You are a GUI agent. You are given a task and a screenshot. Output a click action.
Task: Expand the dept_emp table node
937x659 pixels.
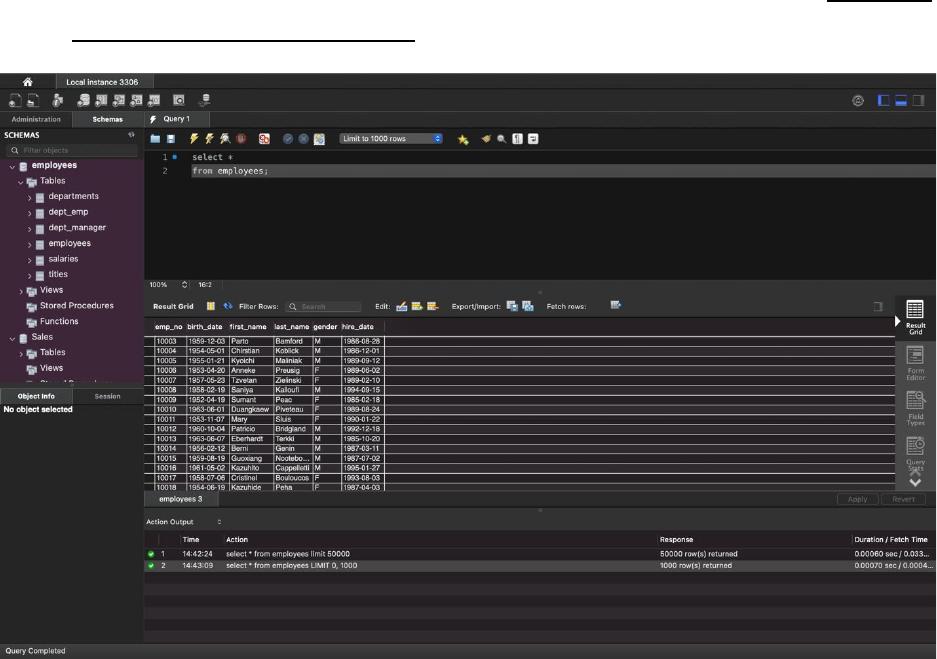pyautogui.click(x=29, y=213)
